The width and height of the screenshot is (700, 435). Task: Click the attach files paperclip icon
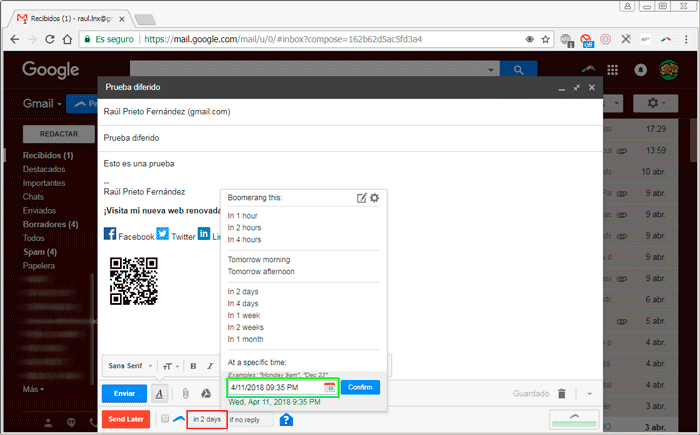[185, 394]
